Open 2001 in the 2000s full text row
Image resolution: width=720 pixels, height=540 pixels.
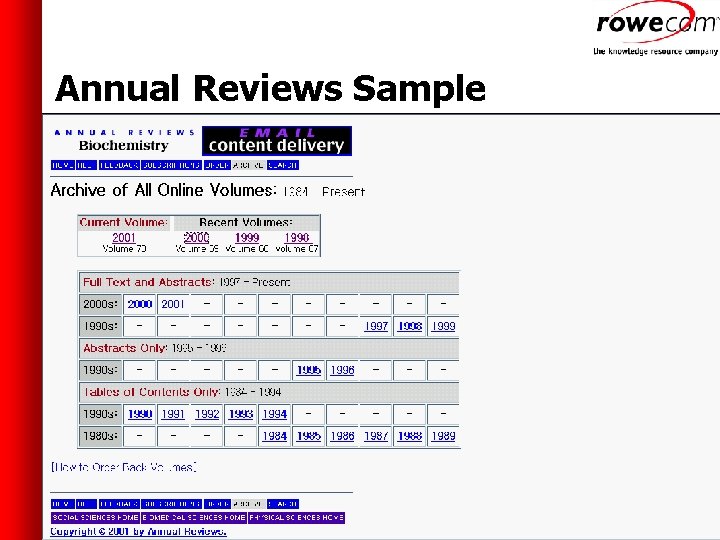173,304
